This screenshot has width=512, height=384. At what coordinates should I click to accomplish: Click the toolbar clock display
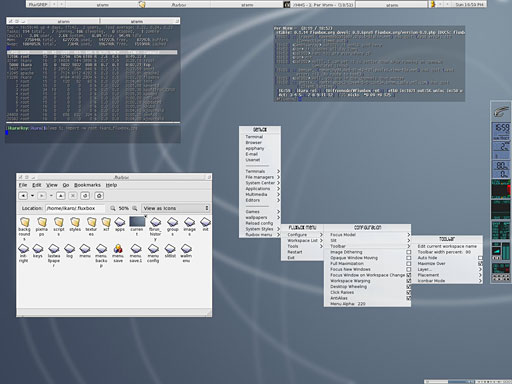pos(469,5)
